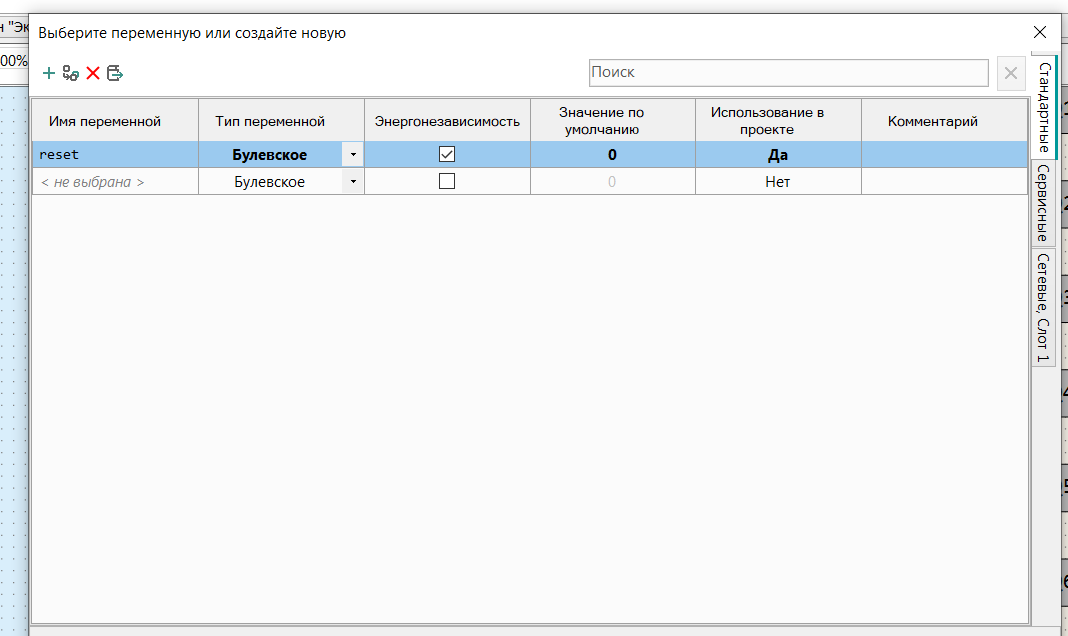This screenshot has height=636, width=1068.
Task: Click the Нет usage cell
Action: (x=779, y=182)
